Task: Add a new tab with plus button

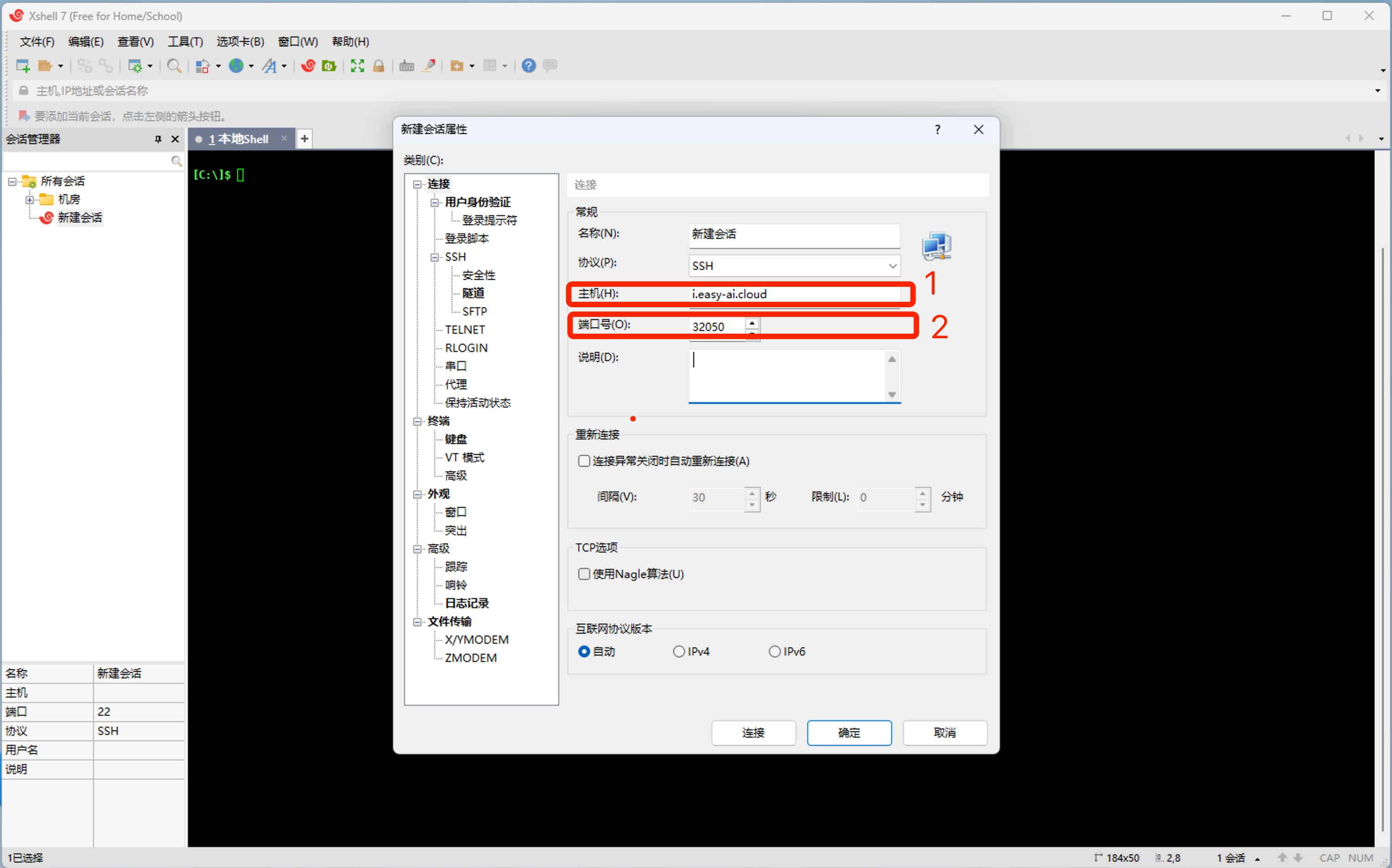Action: pyautogui.click(x=304, y=138)
